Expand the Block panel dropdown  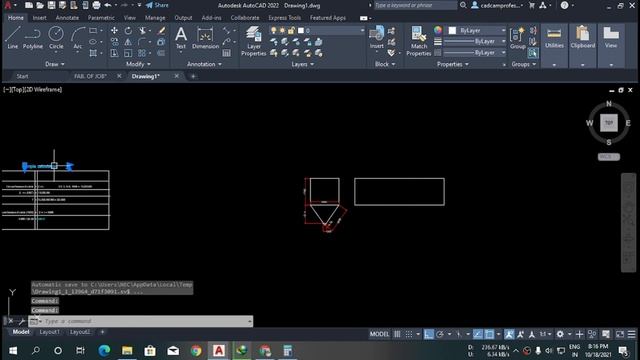[x=385, y=64]
